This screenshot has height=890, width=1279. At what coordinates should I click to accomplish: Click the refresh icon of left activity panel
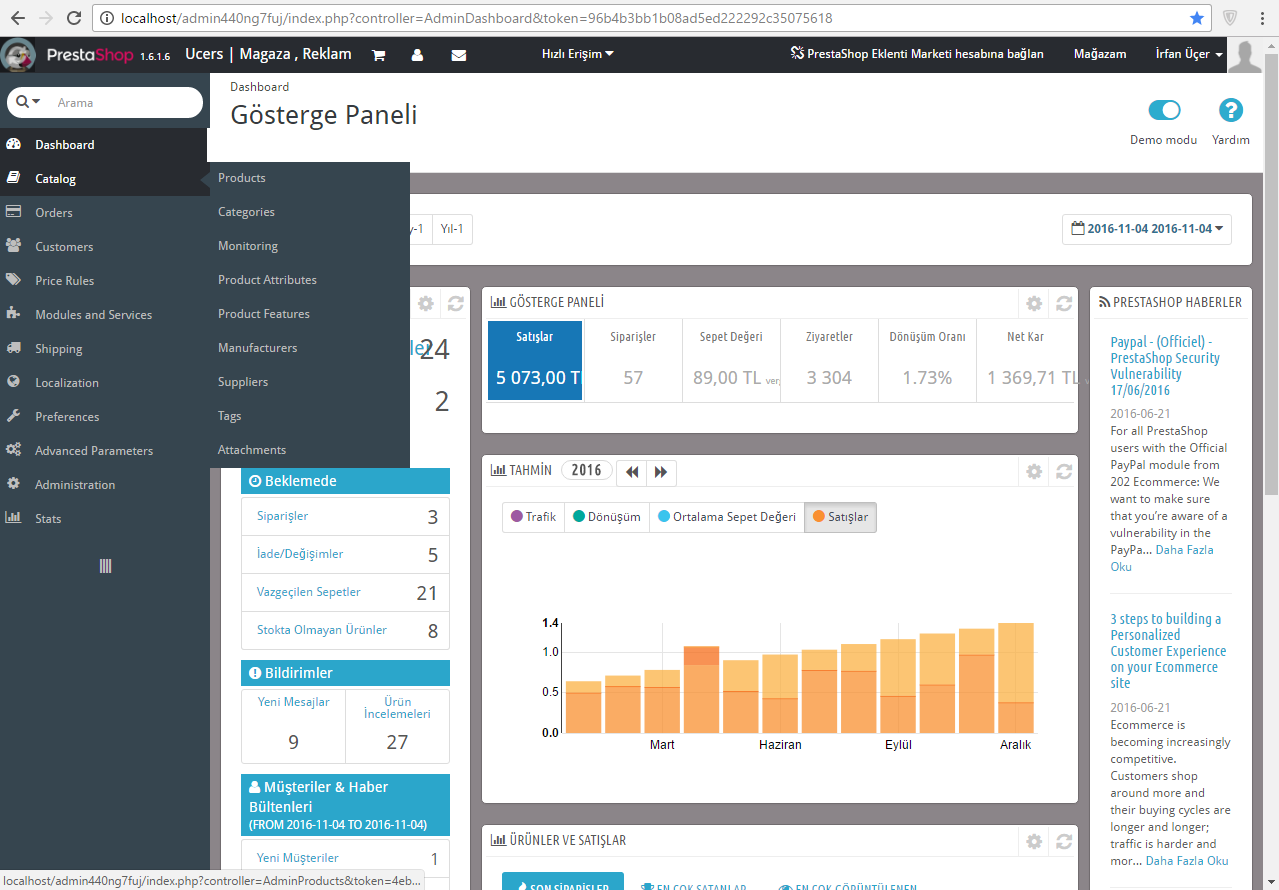pos(456,303)
